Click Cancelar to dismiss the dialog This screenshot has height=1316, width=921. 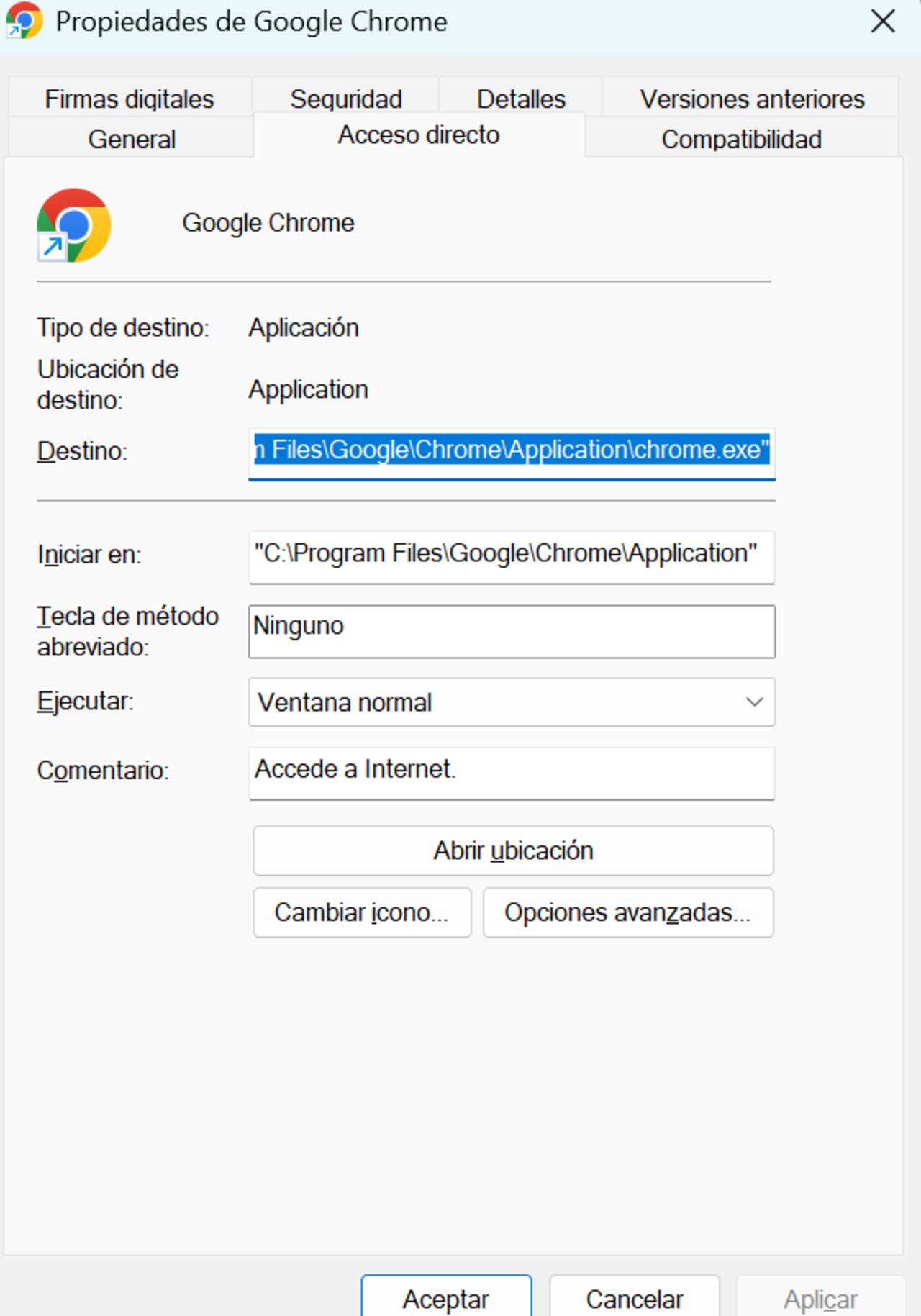[634, 1299]
